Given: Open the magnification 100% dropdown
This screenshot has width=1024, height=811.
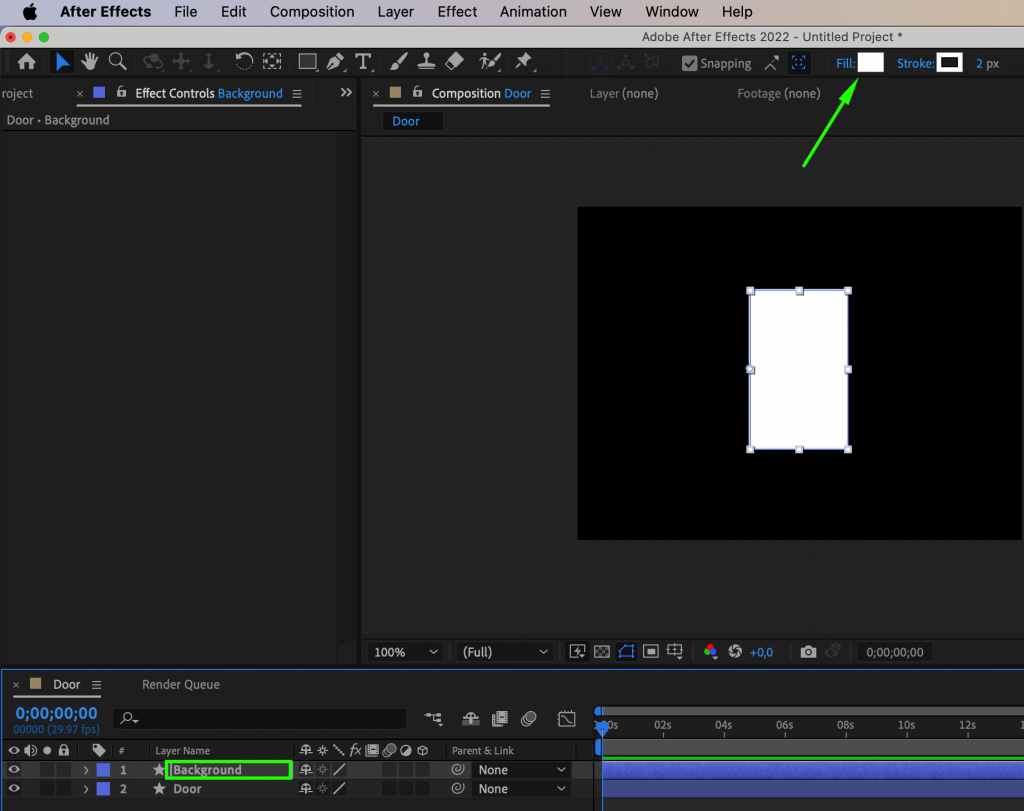Looking at the screenshot, I should (404, 651).
